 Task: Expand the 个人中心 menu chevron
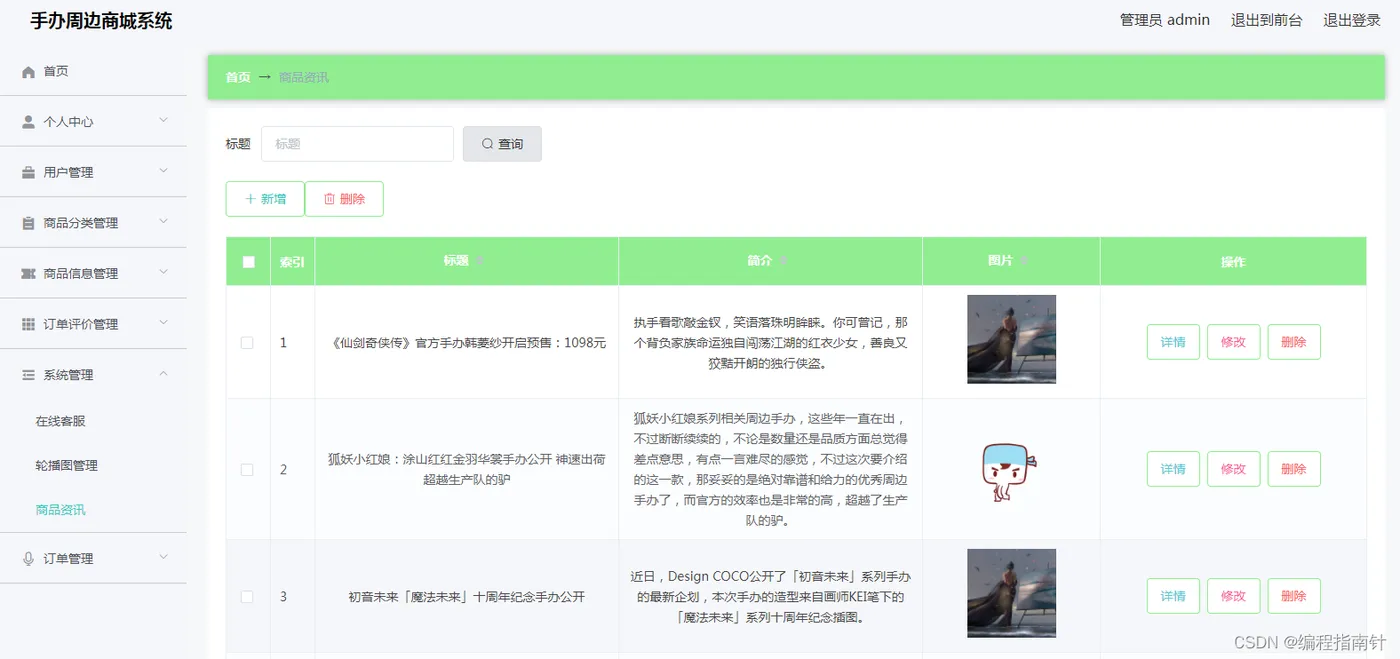click(164, 121)
